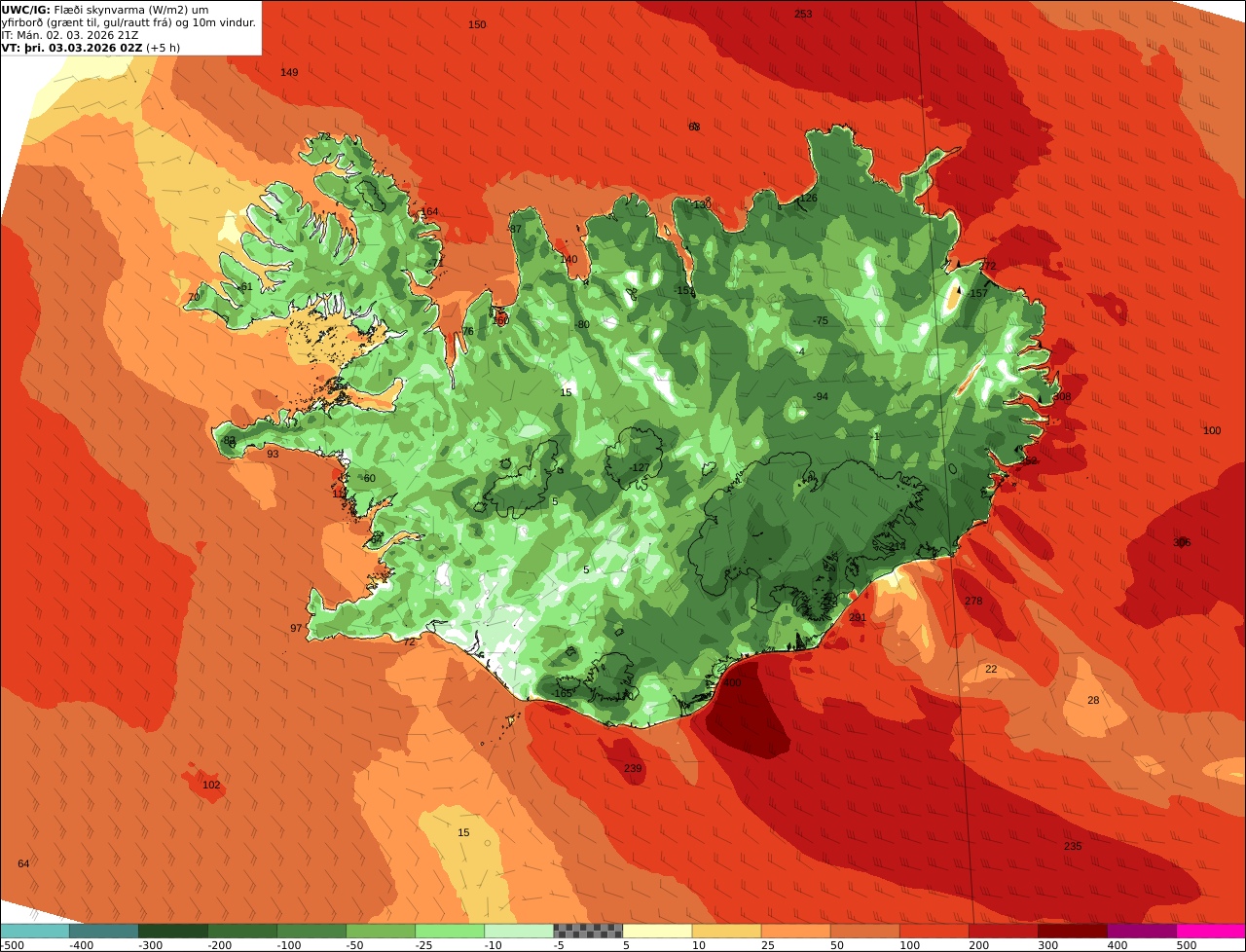Click the map value '164'
This screenshot has width=1246, height=952.
pos(429,212)
